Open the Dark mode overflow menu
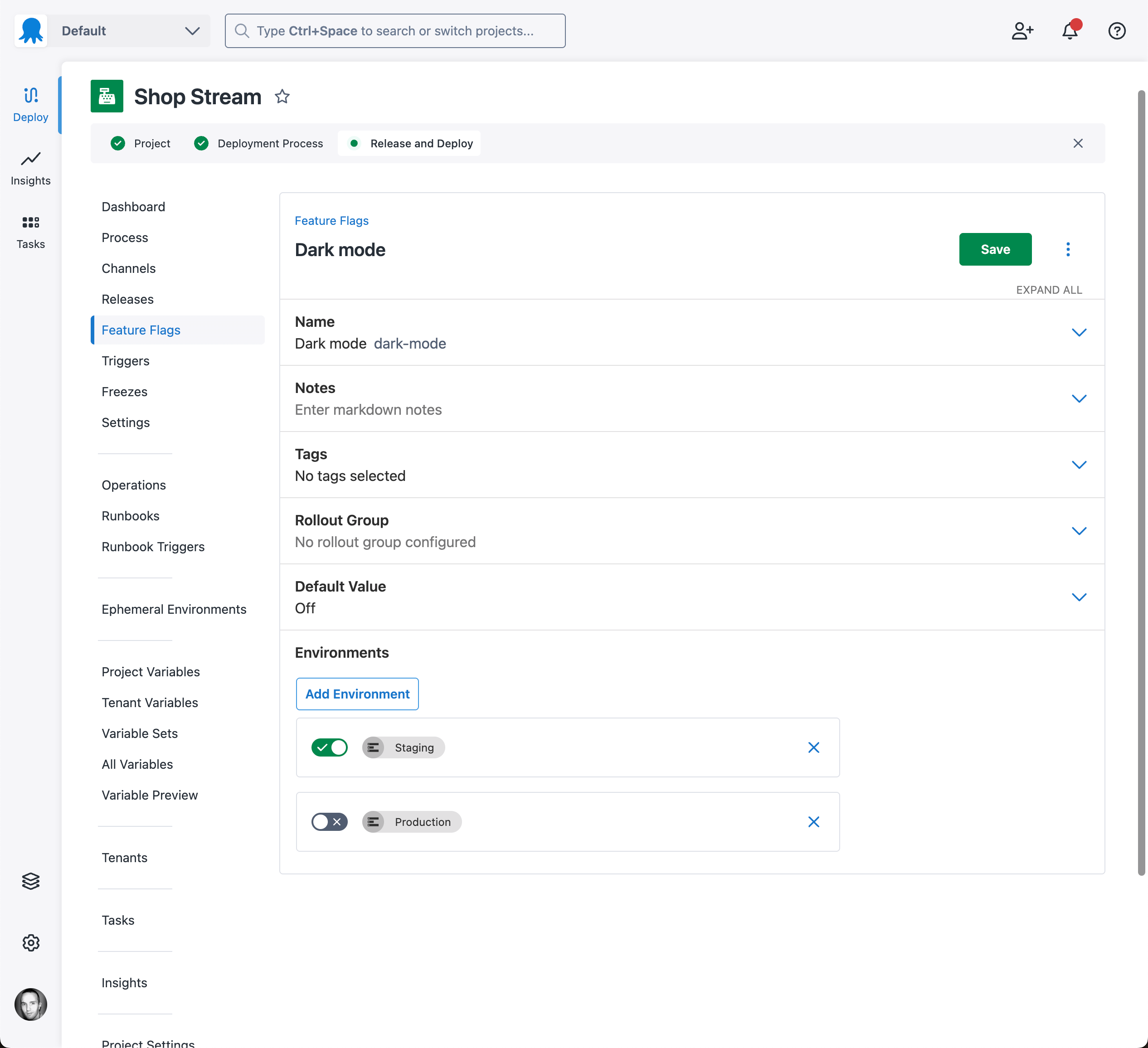Image resolution: width=1148 pixels, height=1048 pixels. 1068,249
